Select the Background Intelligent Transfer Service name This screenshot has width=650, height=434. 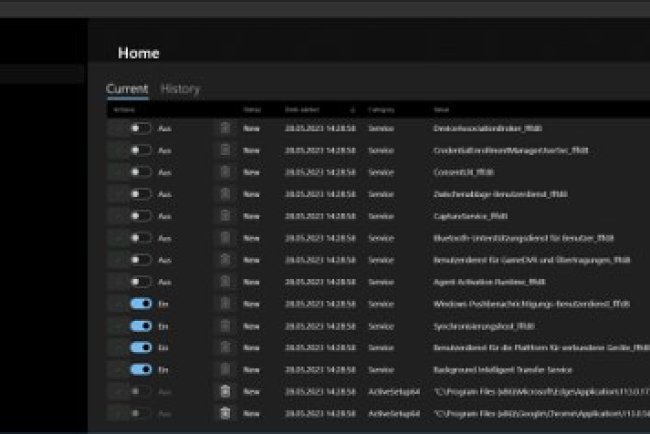(503, 369)
